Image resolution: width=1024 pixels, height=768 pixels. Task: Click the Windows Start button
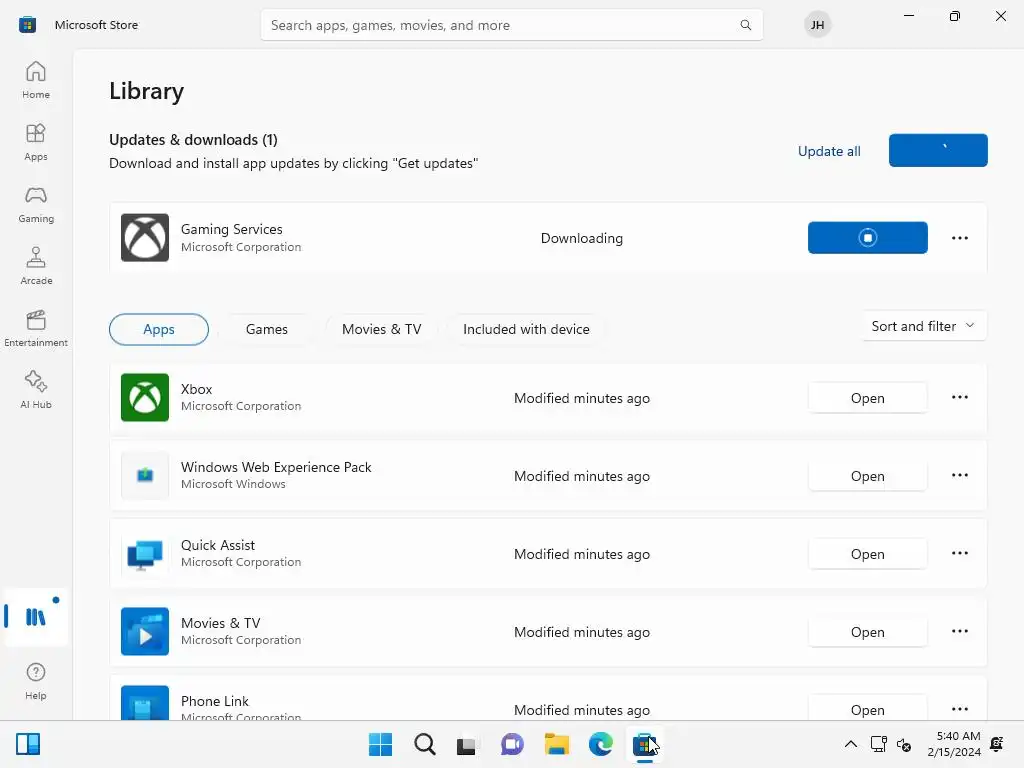380,744
